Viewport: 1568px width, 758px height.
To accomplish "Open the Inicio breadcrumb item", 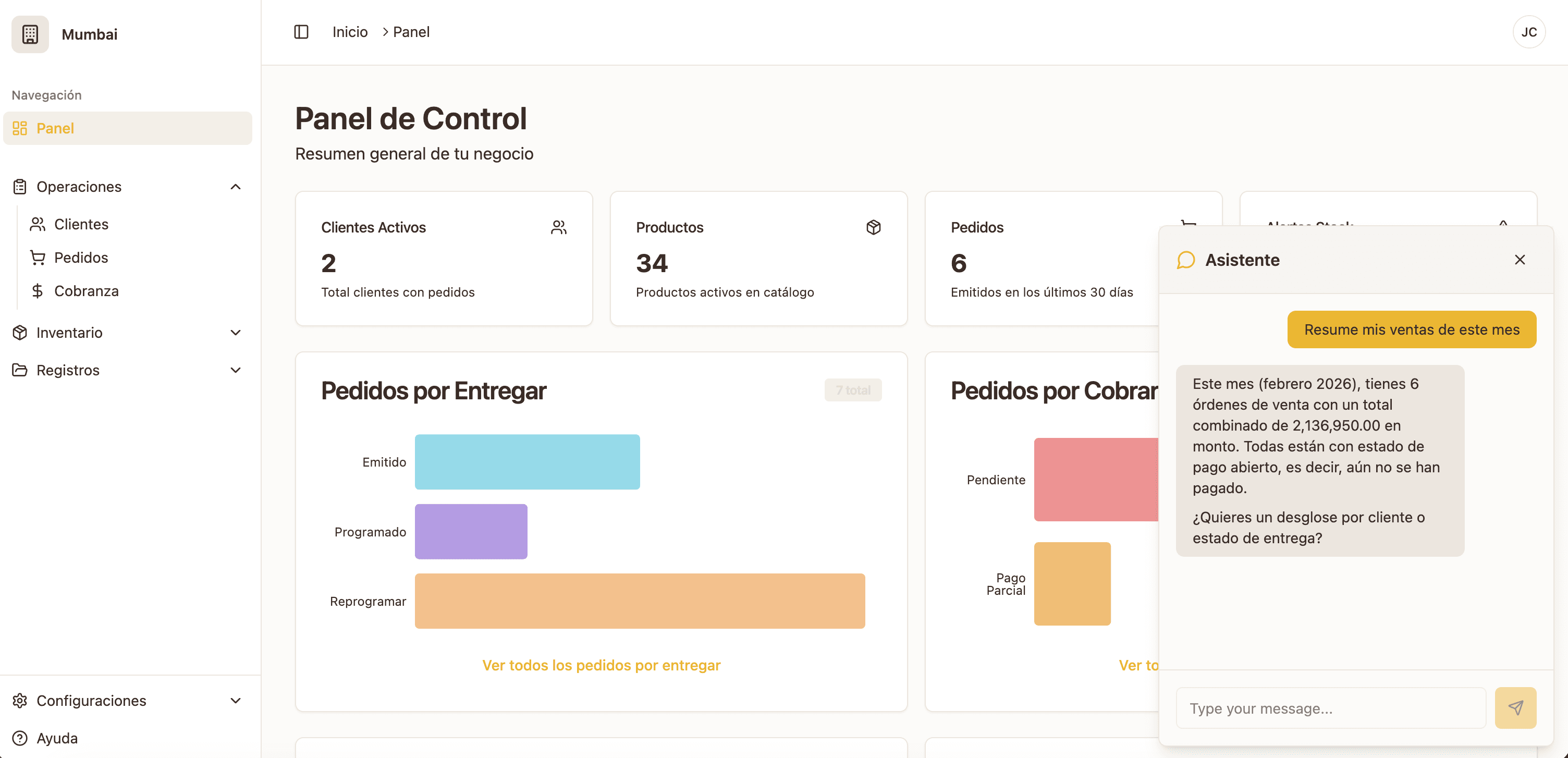I will 349,32.
